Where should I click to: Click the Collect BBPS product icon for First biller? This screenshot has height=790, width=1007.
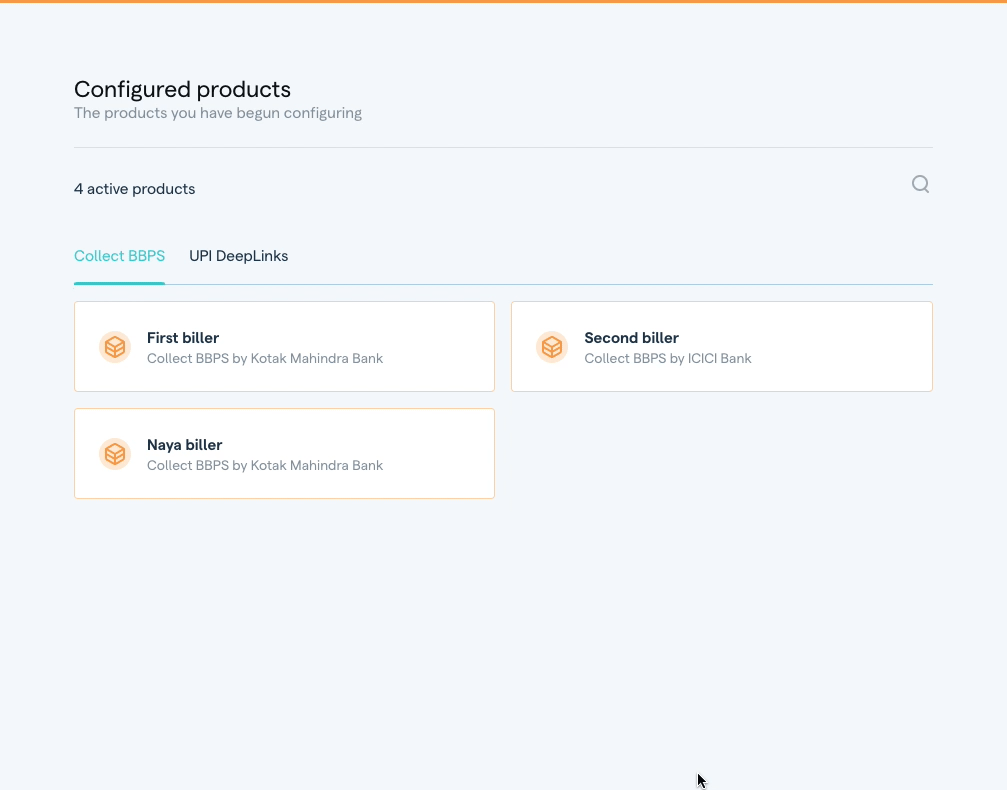coord(114,347)
